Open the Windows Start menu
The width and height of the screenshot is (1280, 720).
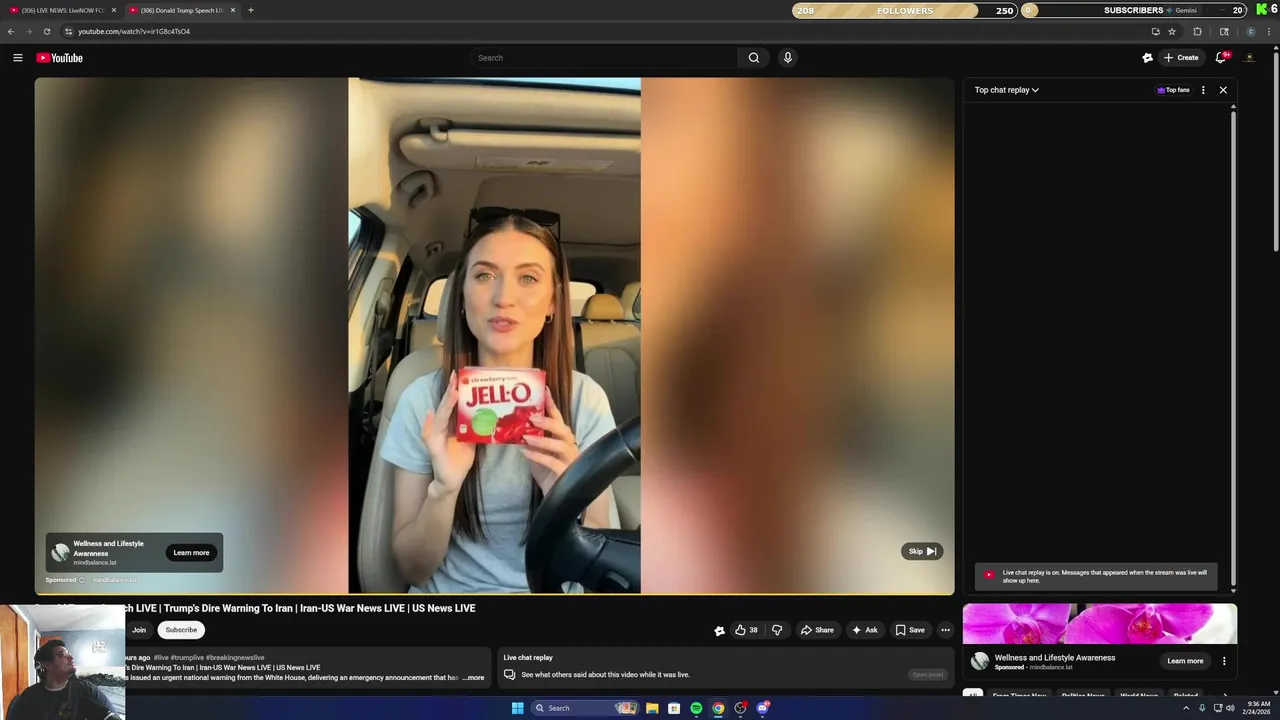coord(517,708)
